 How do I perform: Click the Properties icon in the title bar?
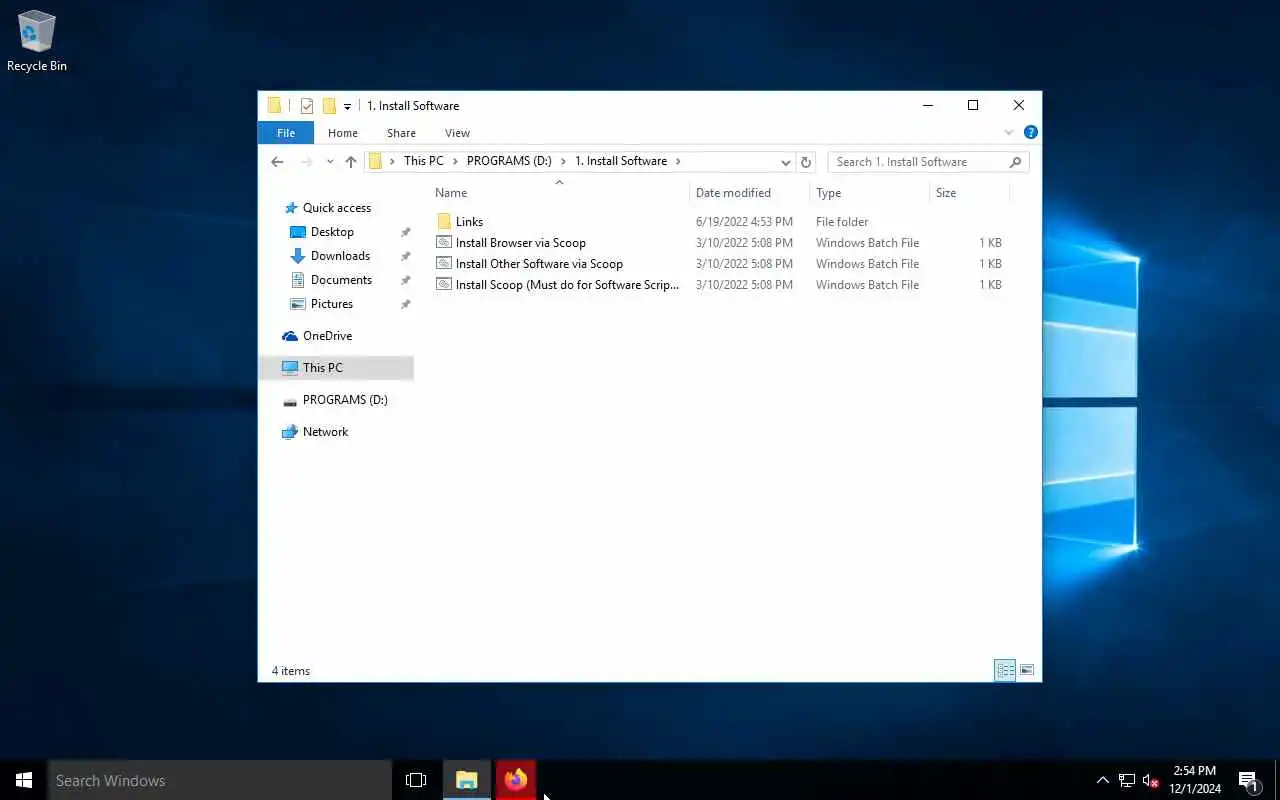307,106
